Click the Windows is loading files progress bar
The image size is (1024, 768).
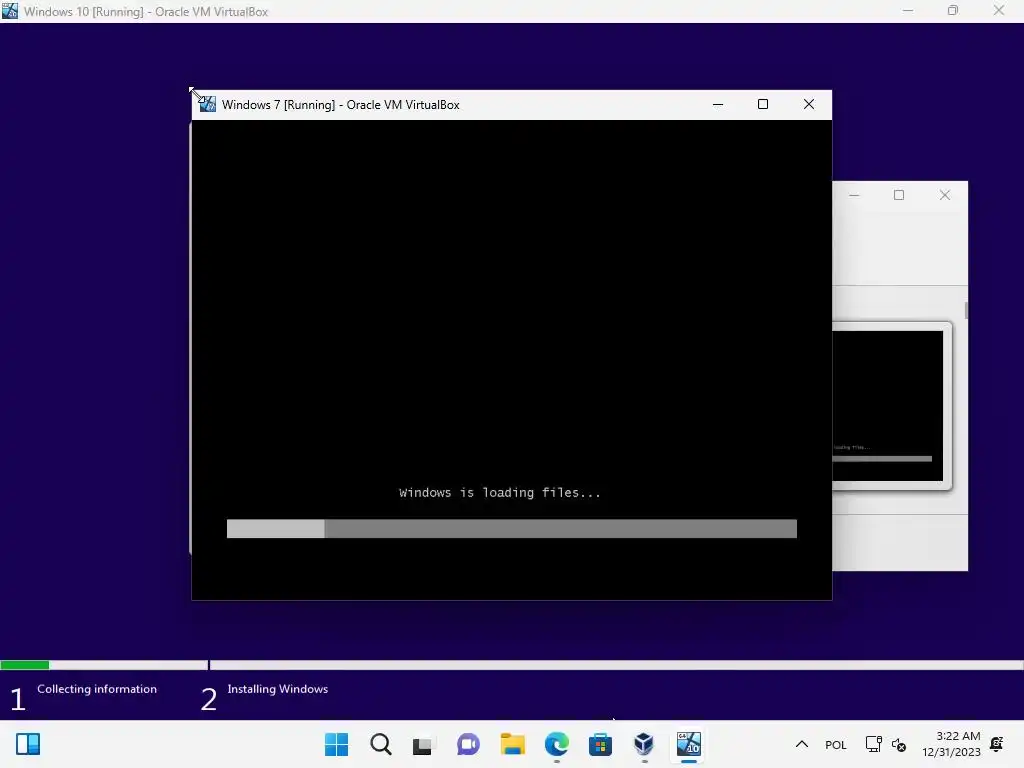(511, 529)
